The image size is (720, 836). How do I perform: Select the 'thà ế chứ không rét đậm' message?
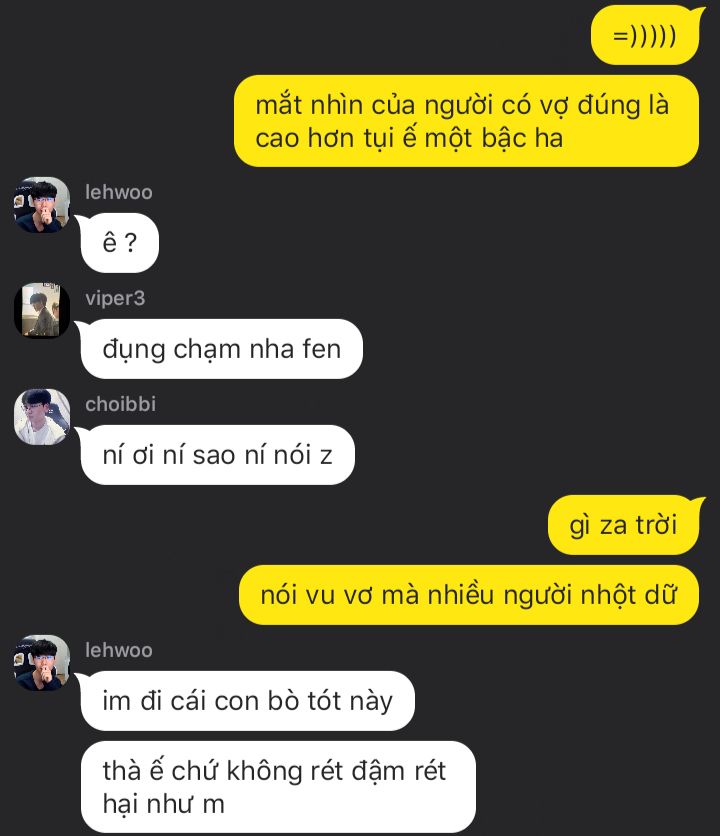coord(278,787)
